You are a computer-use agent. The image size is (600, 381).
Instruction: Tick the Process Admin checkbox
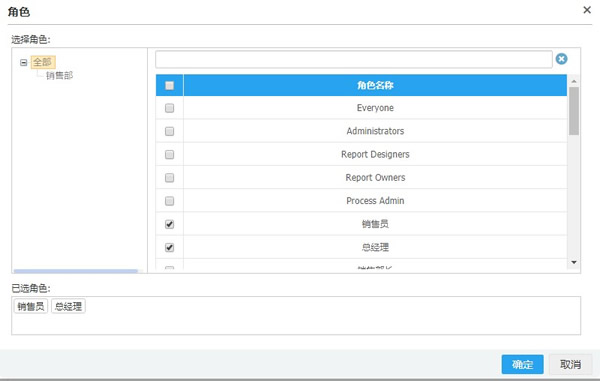pyautogui.click(x=169, y=201)
